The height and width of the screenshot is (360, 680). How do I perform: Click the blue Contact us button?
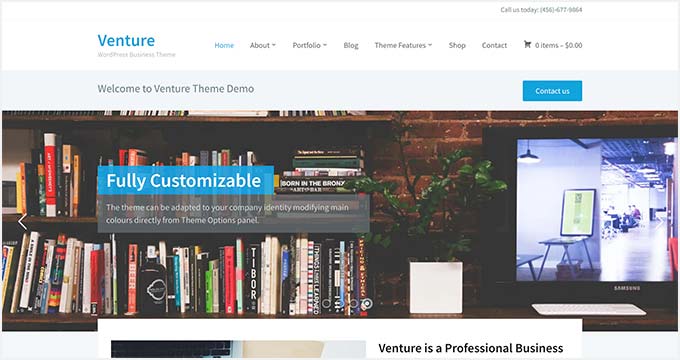pyautogui.click(x=552, y=91)
